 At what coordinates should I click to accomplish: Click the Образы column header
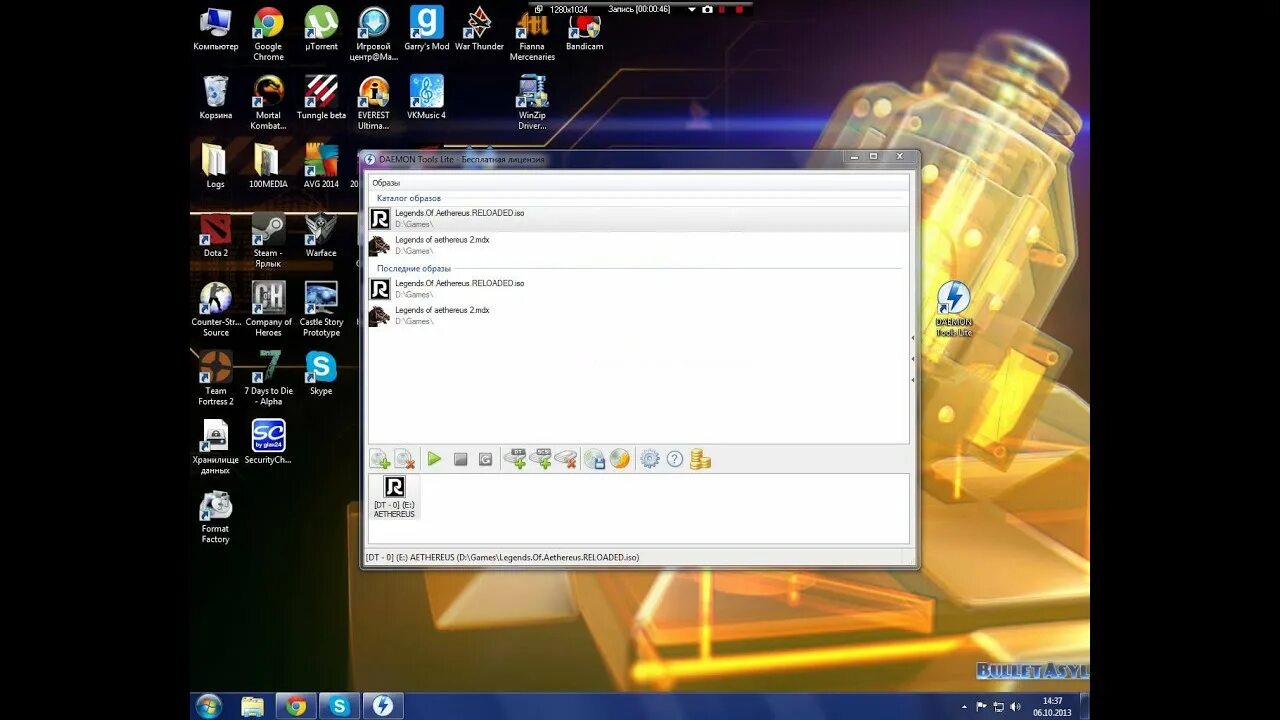(x=639, y=182)
